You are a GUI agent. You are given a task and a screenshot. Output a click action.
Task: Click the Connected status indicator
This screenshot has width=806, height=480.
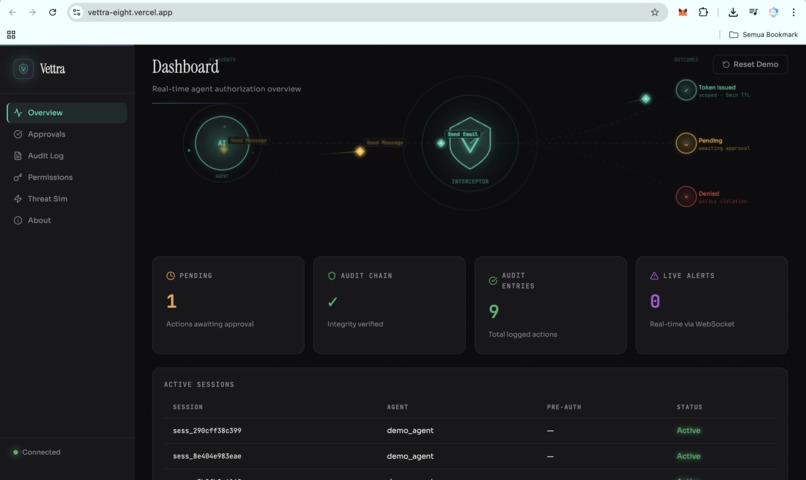[x=36, y=452]
